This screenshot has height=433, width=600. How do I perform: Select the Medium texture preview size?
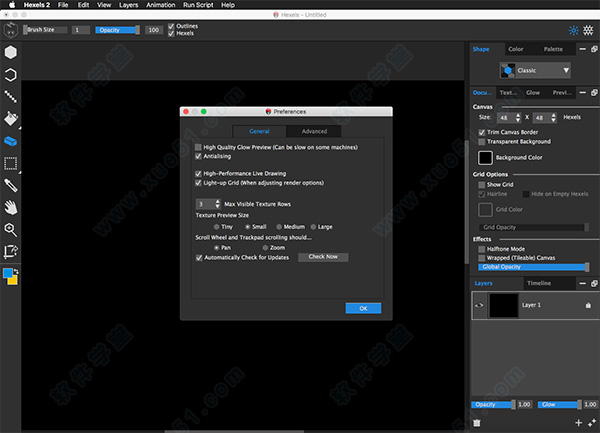tap(279, 227)
